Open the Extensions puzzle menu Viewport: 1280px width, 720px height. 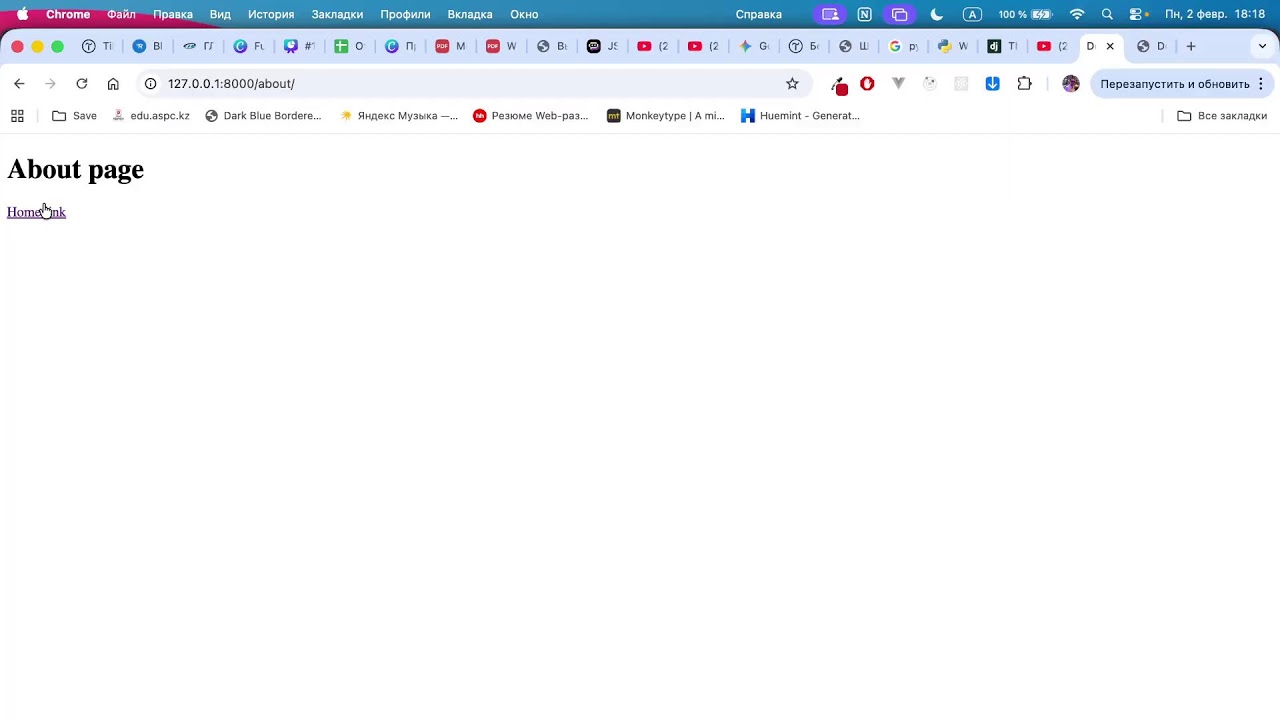pos(1024,84)
